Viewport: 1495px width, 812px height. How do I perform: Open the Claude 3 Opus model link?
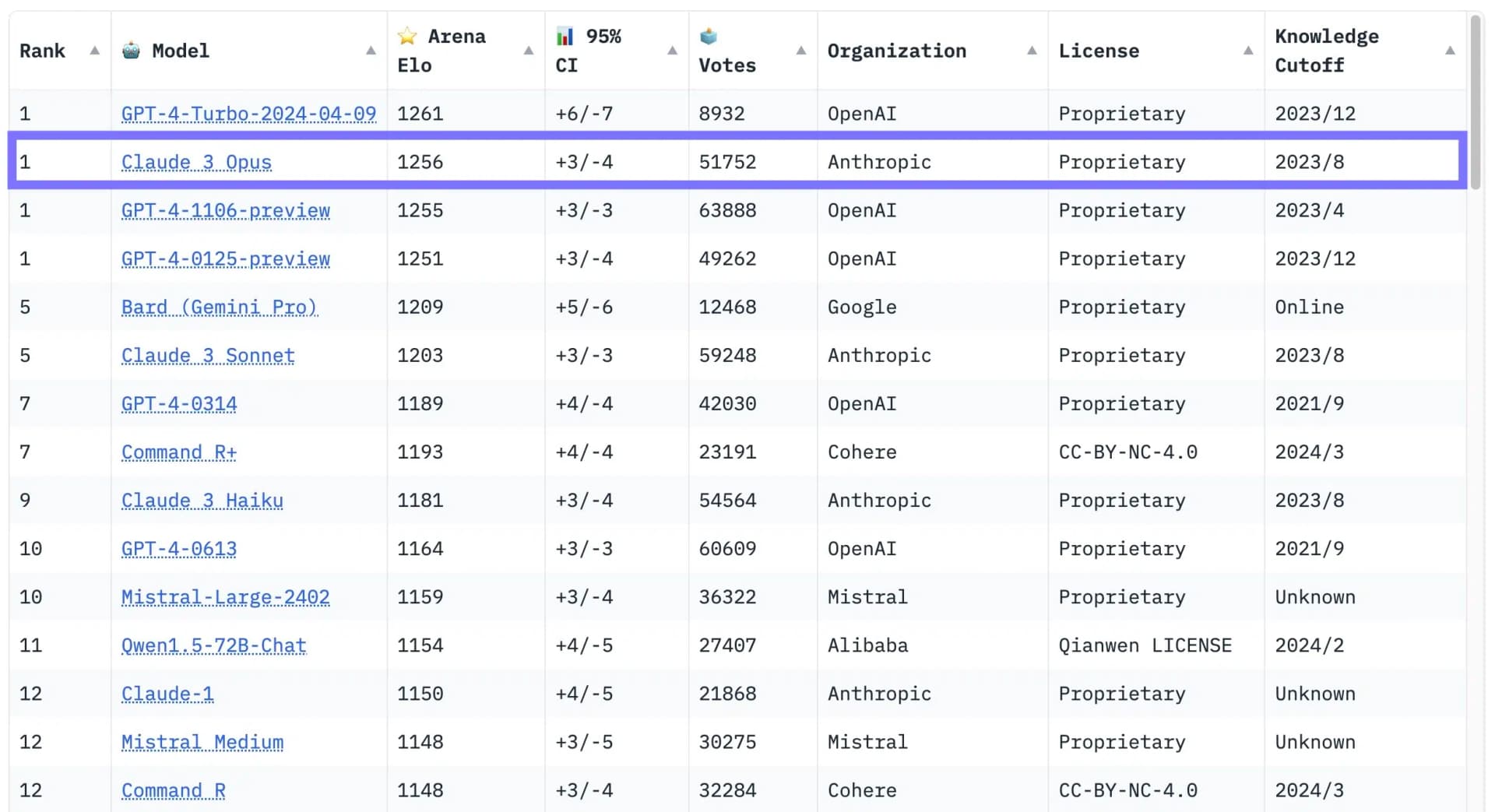click(x=196, y=162)
